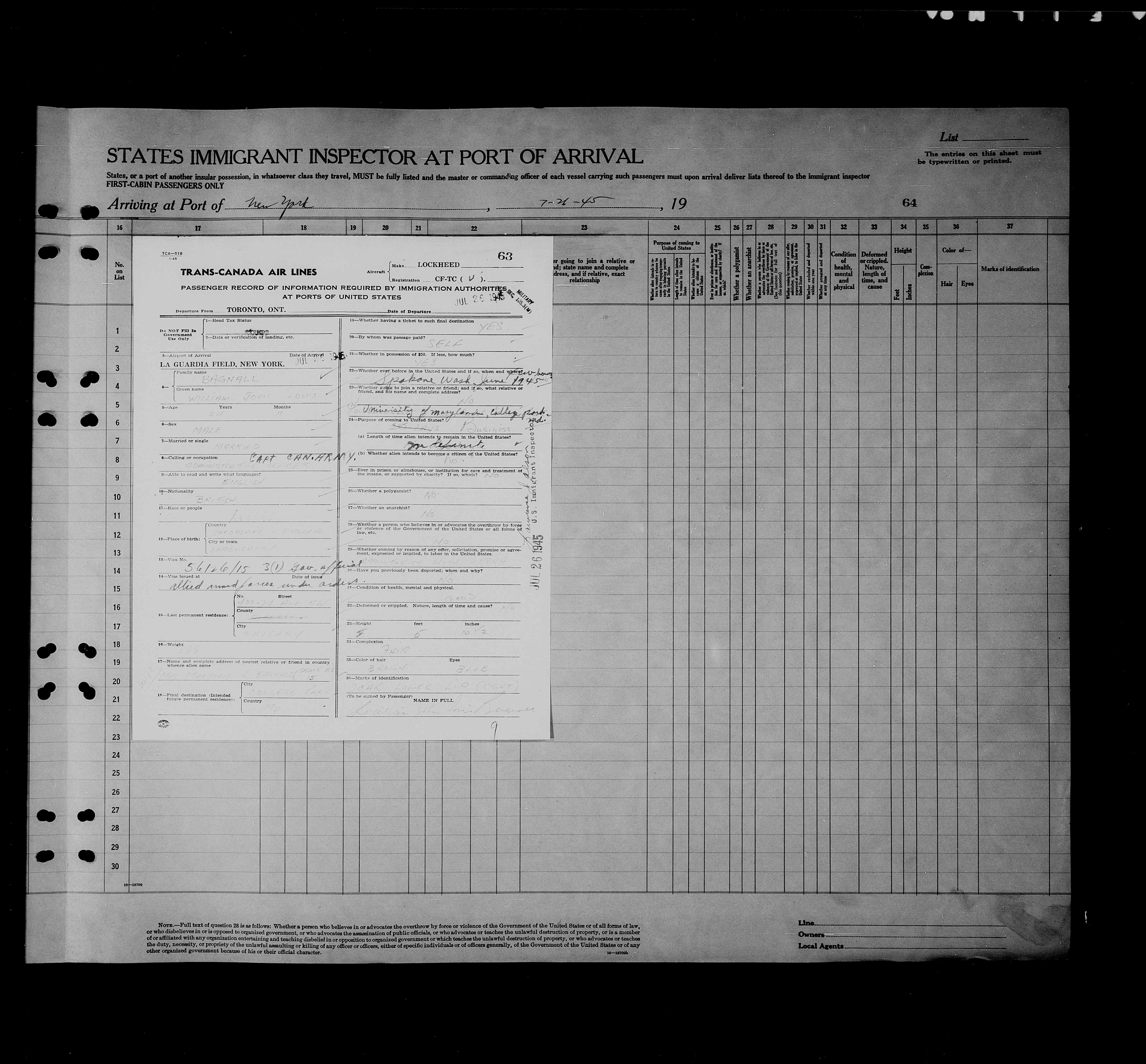Click the 'Deformed or crippled' column header
The height and width of the screenshot is (1064, 1146).
coord(874,271)
